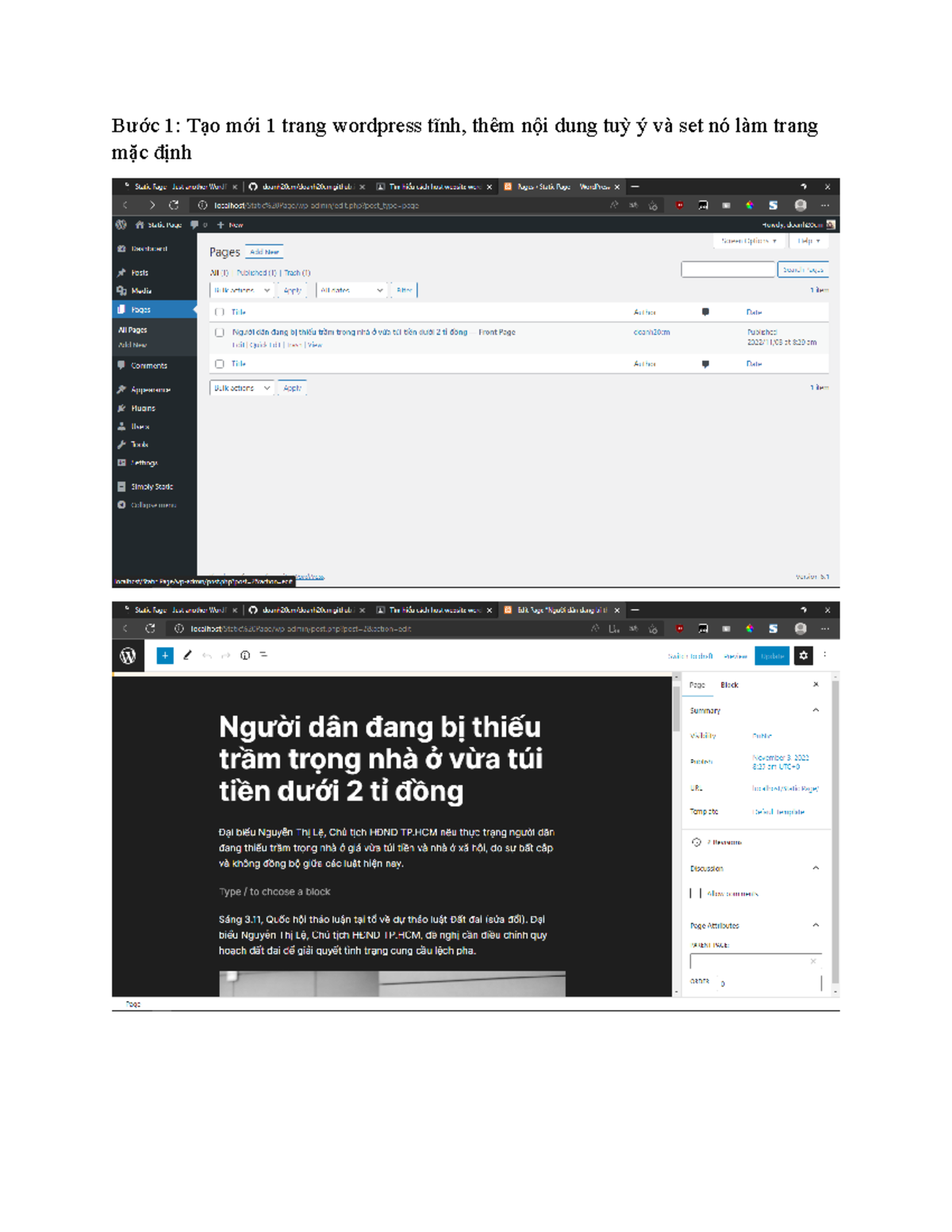Reload the Pages list browser window
Viewport: 952px width, 1232px height.
pyautogui.click(x=174, y=205)
